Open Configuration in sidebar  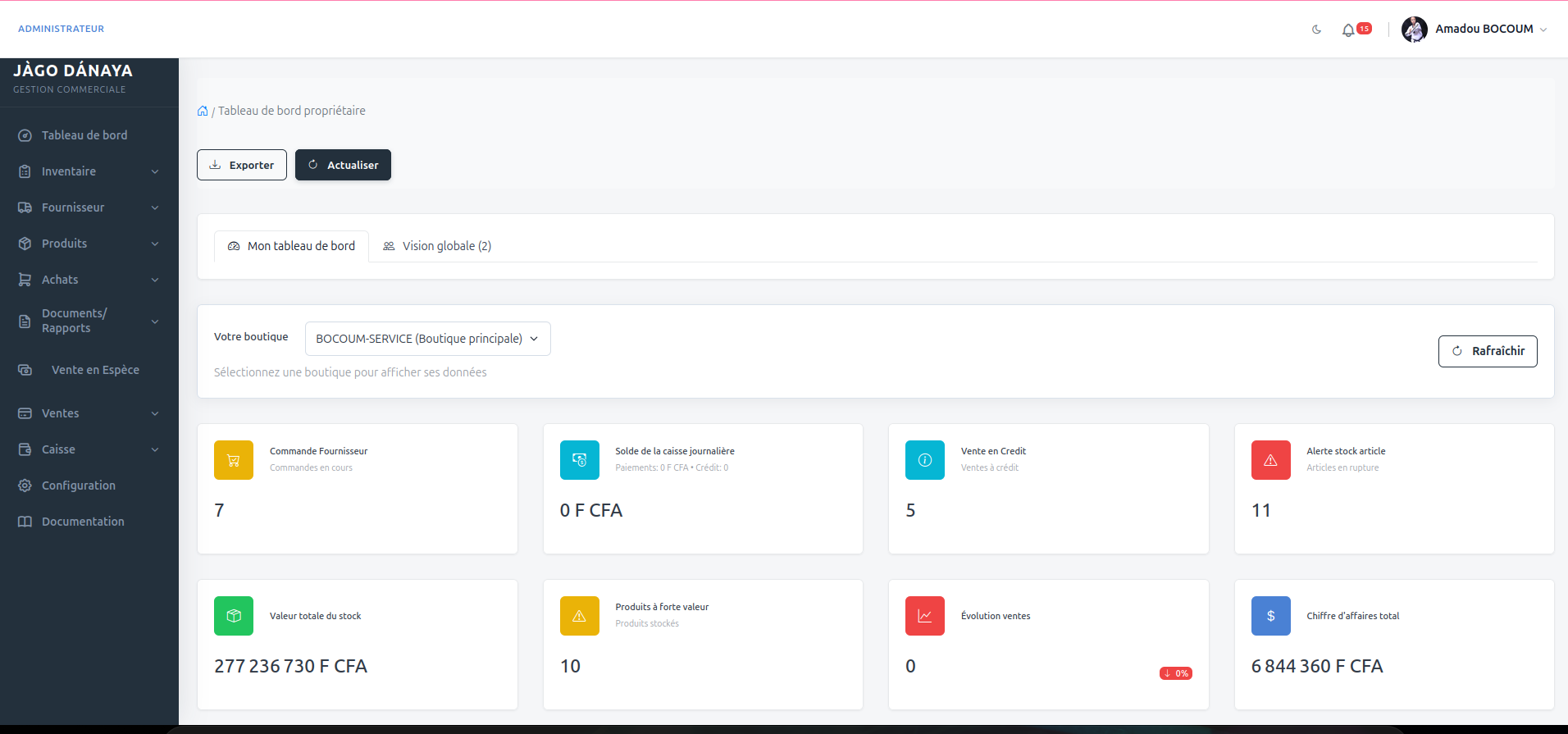(x=79, y=486)
